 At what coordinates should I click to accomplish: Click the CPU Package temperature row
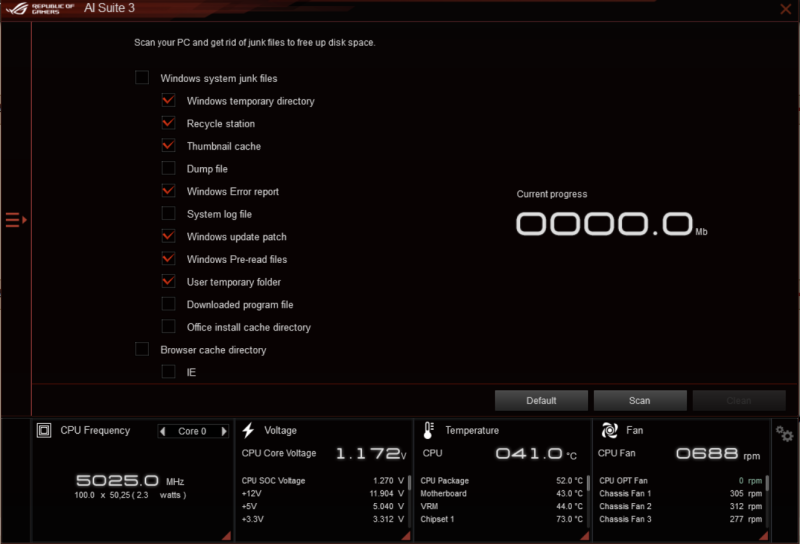coord(502,481)
